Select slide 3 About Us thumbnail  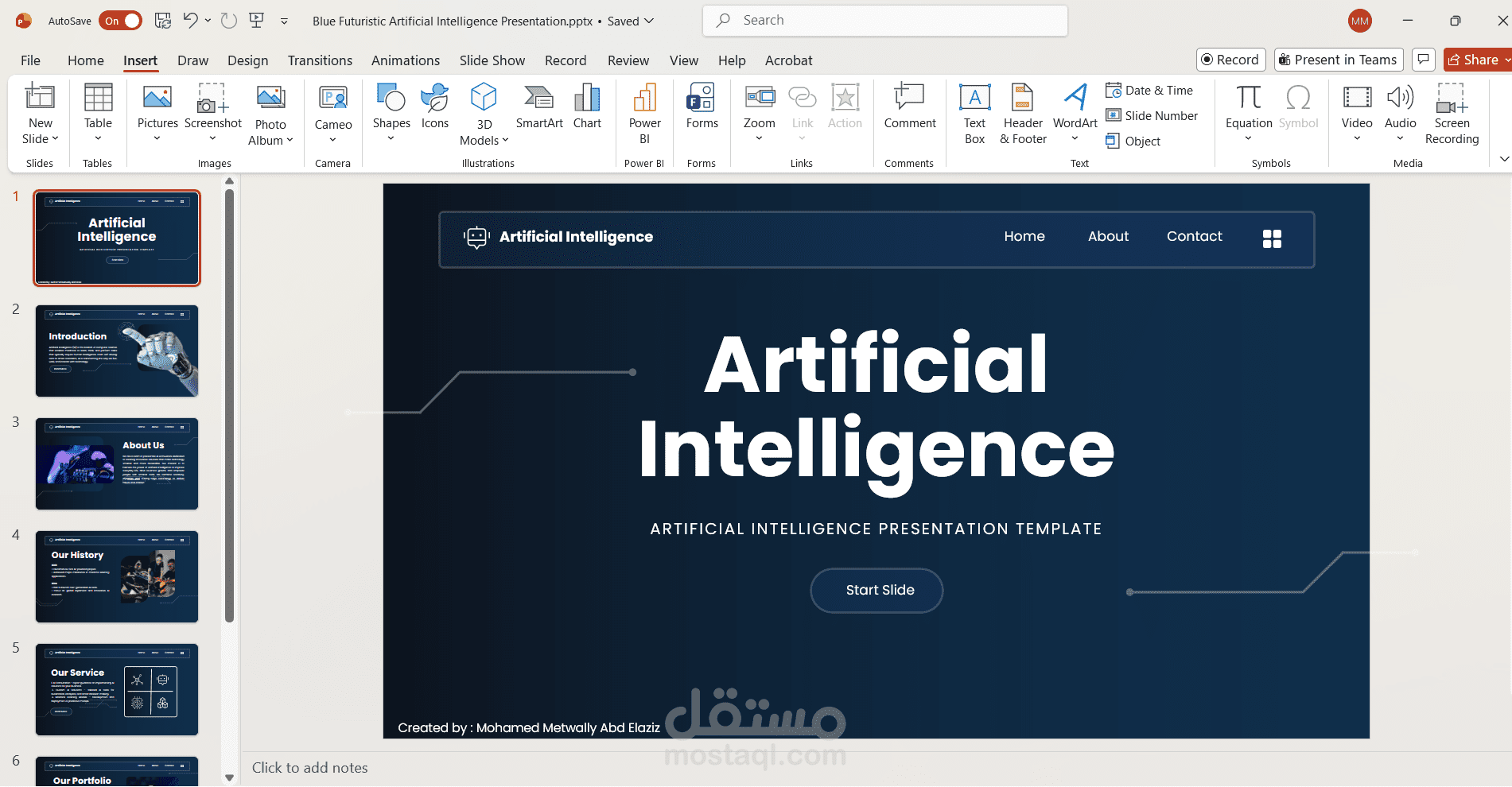(117, 464)
